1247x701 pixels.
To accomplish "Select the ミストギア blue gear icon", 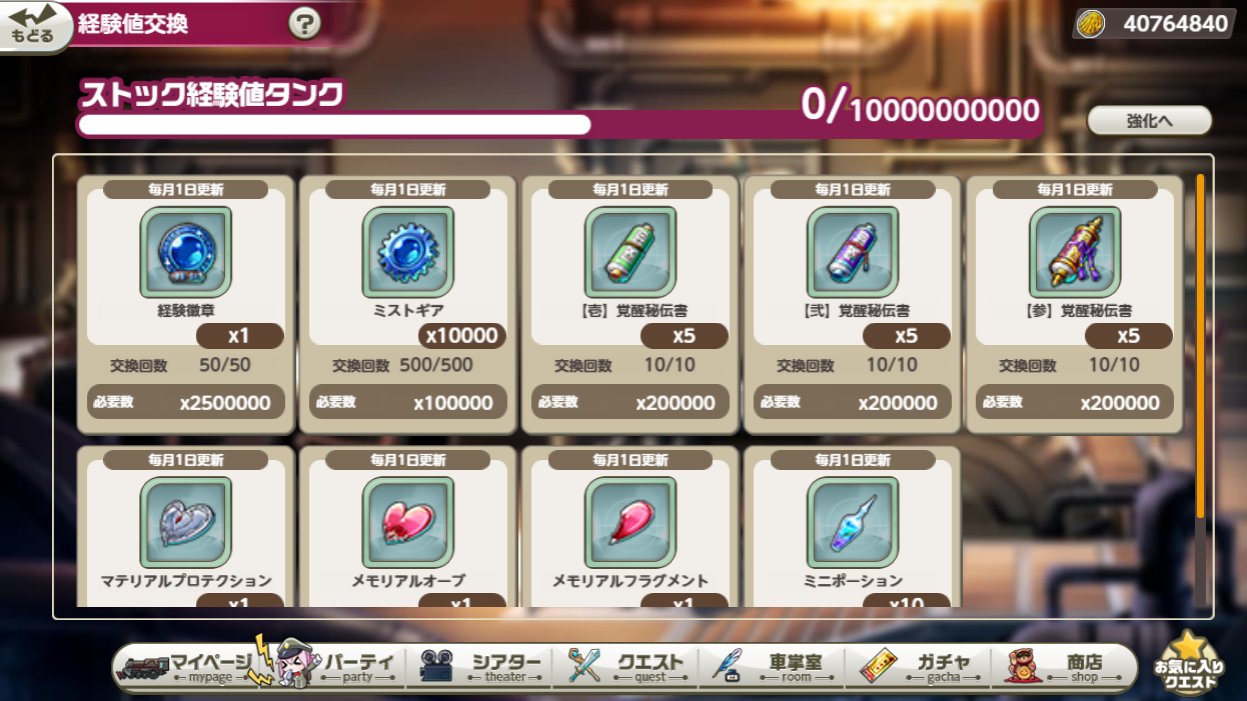I will pos(408,252).
